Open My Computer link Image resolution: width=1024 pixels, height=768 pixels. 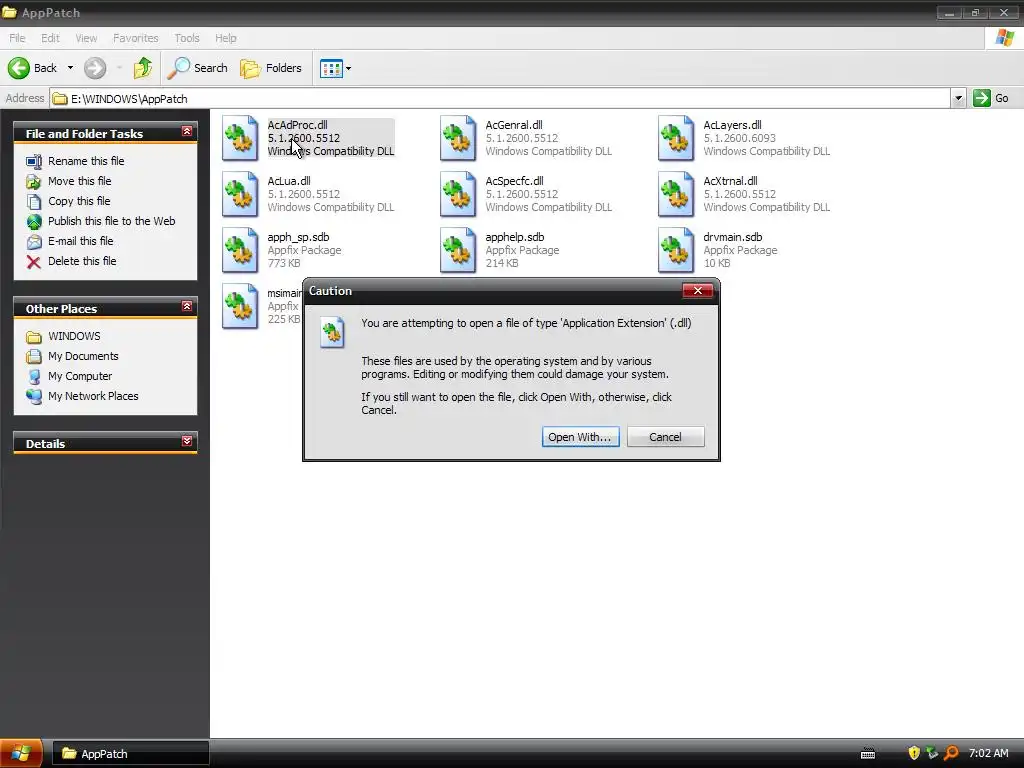[80, 376]
